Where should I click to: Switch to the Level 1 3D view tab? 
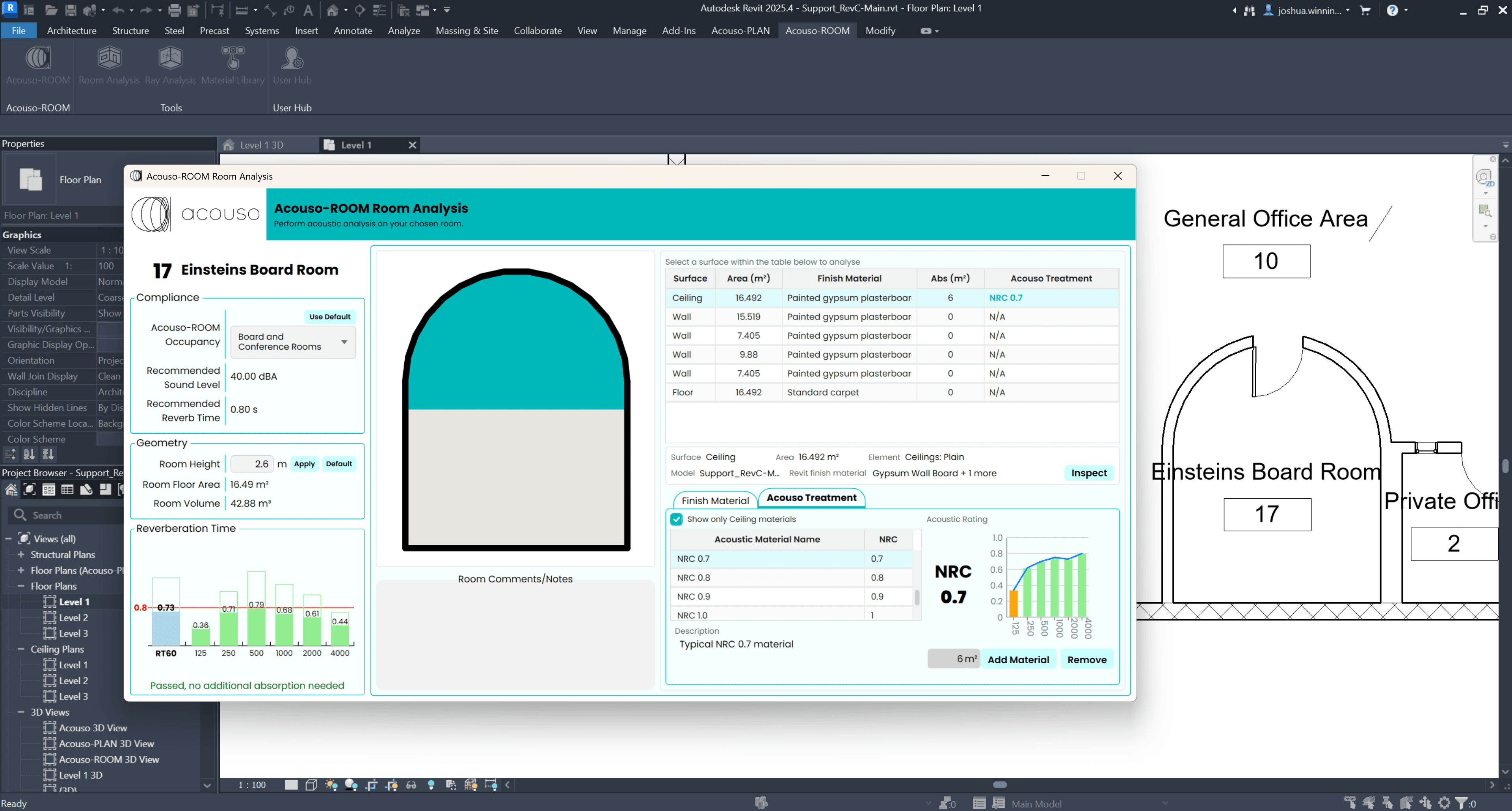click(262, 145)
